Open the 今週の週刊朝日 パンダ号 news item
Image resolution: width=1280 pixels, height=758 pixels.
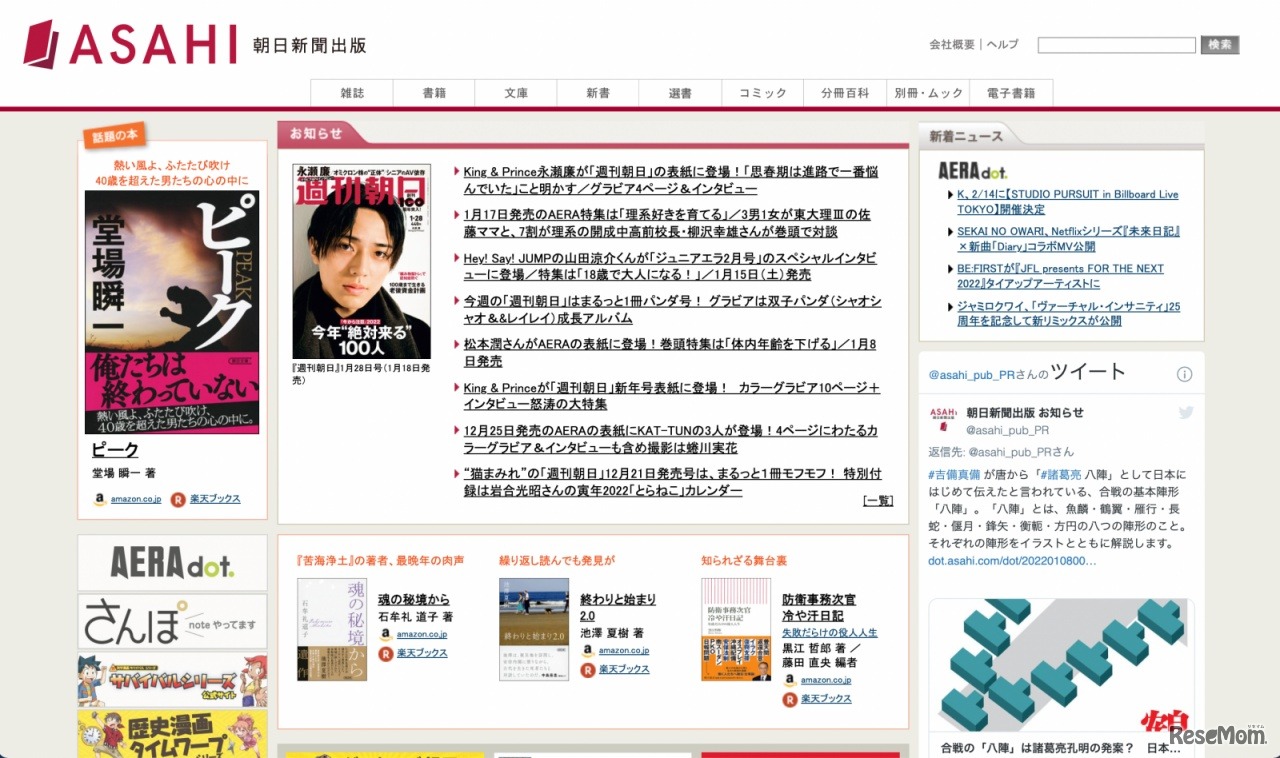[x=672, y=309]
